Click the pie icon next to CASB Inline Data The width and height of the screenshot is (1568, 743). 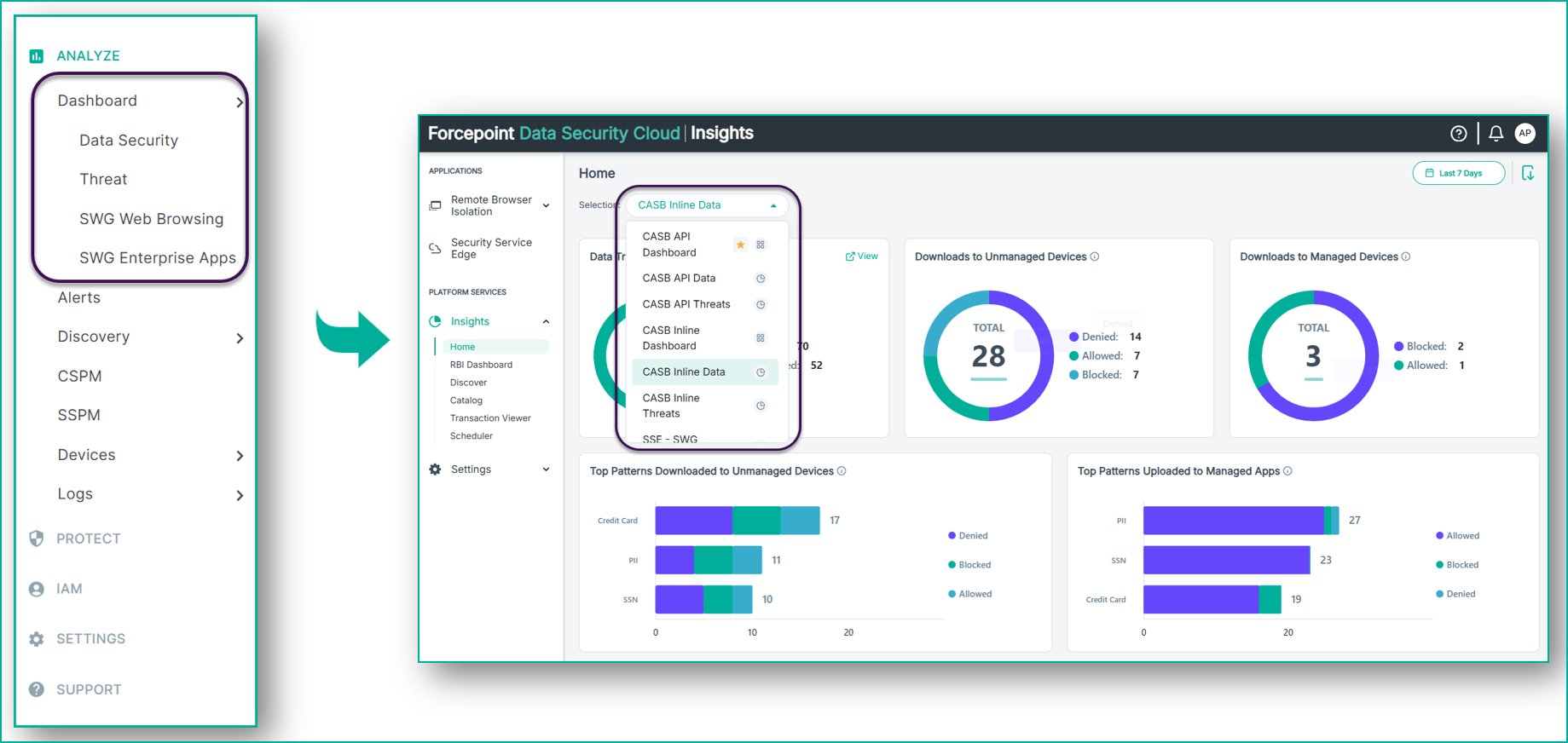(761, 372)
